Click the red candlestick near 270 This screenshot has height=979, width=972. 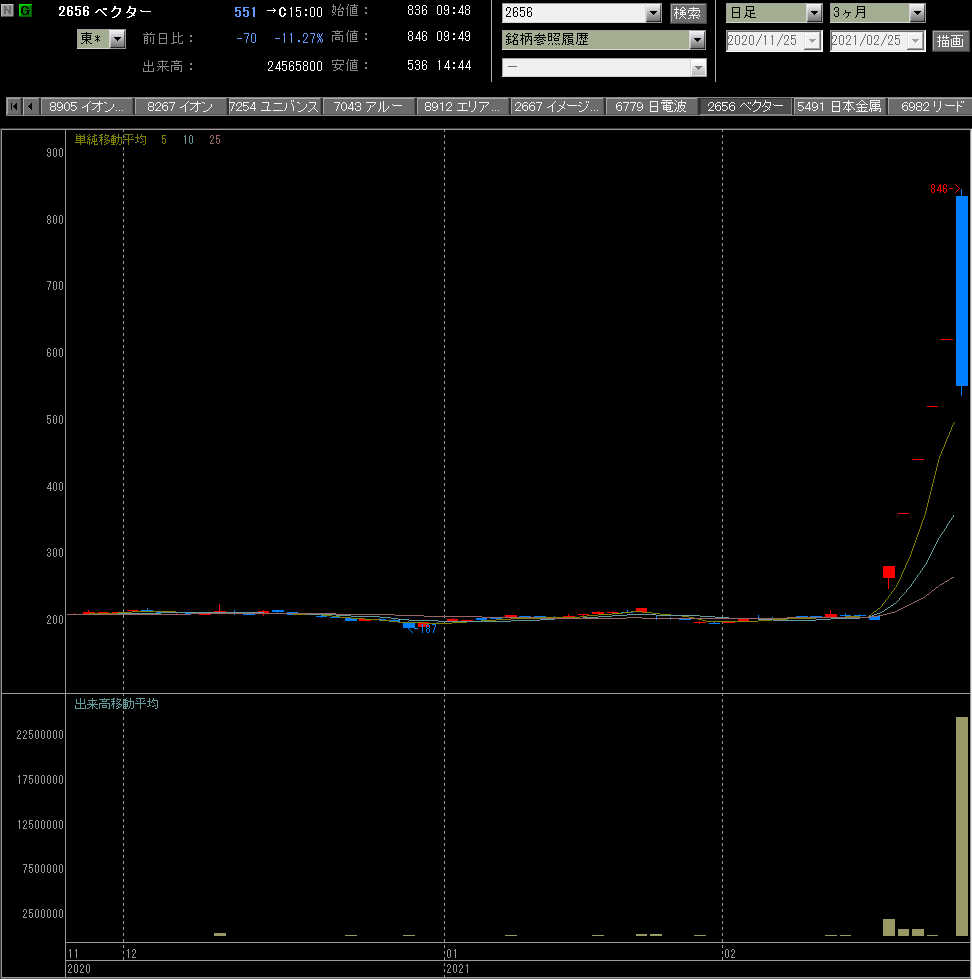coord(889,571)
